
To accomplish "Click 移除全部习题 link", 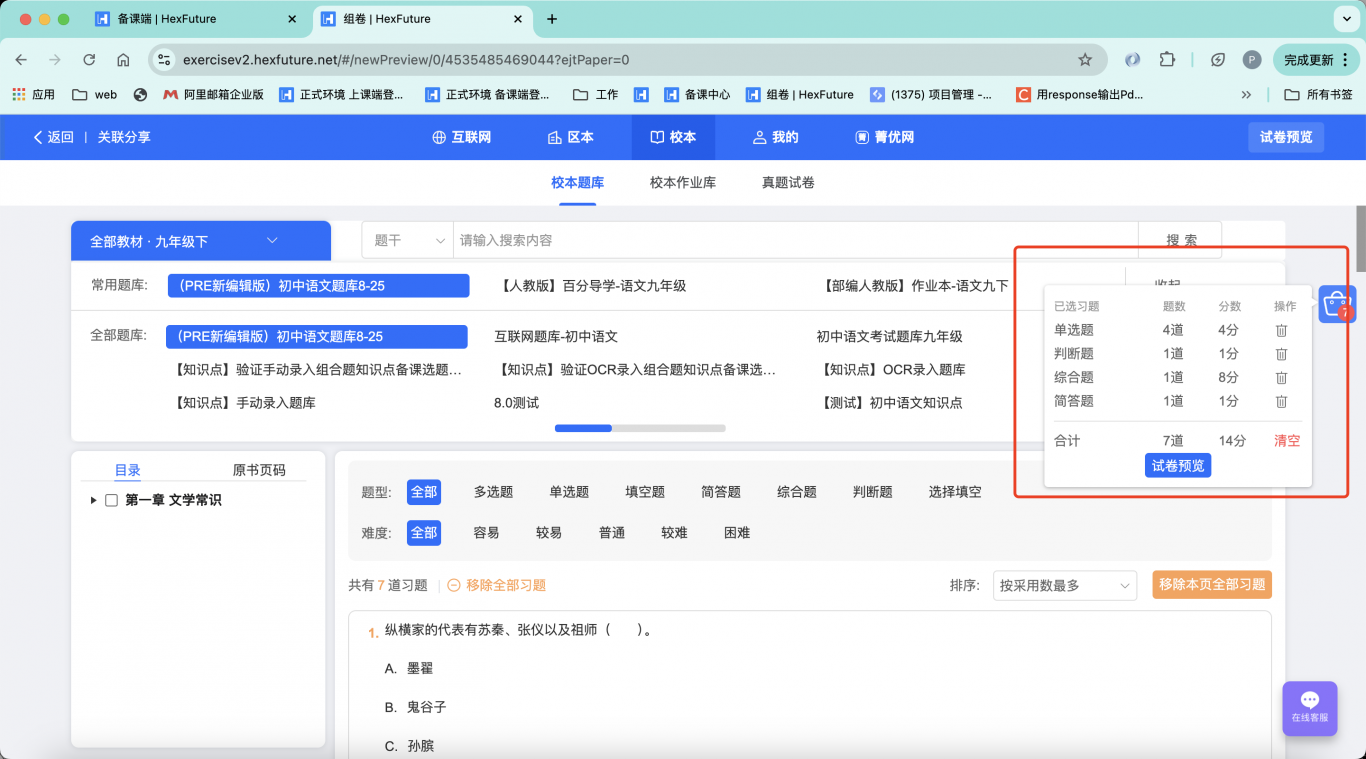I will [x=497, y=586].
